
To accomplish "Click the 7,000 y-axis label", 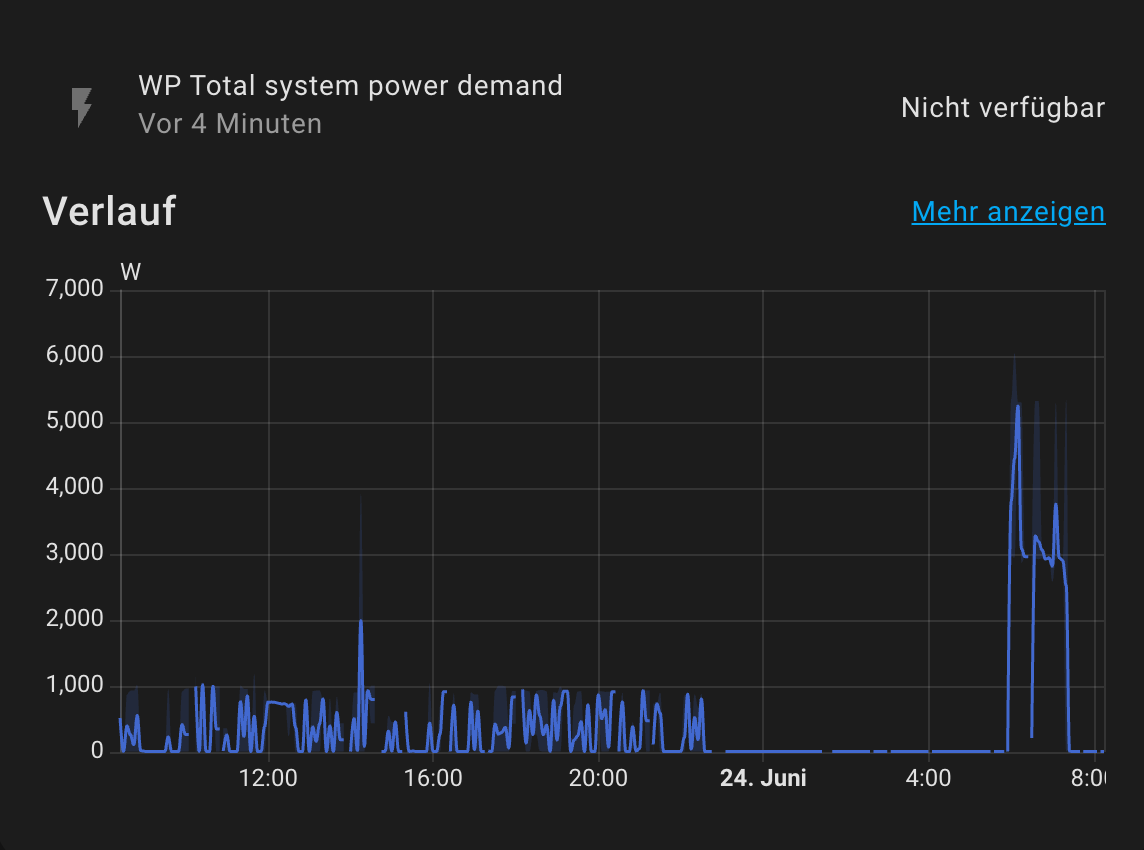I will click(74, 289).
